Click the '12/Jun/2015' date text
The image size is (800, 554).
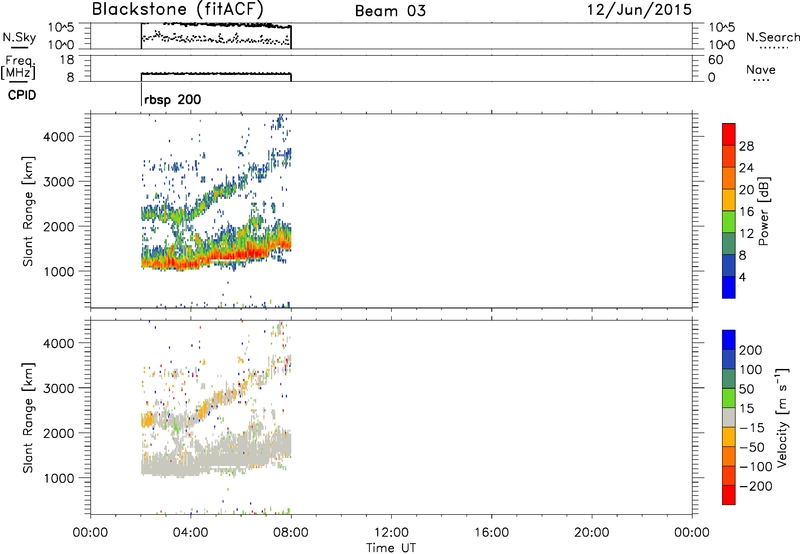639,10
